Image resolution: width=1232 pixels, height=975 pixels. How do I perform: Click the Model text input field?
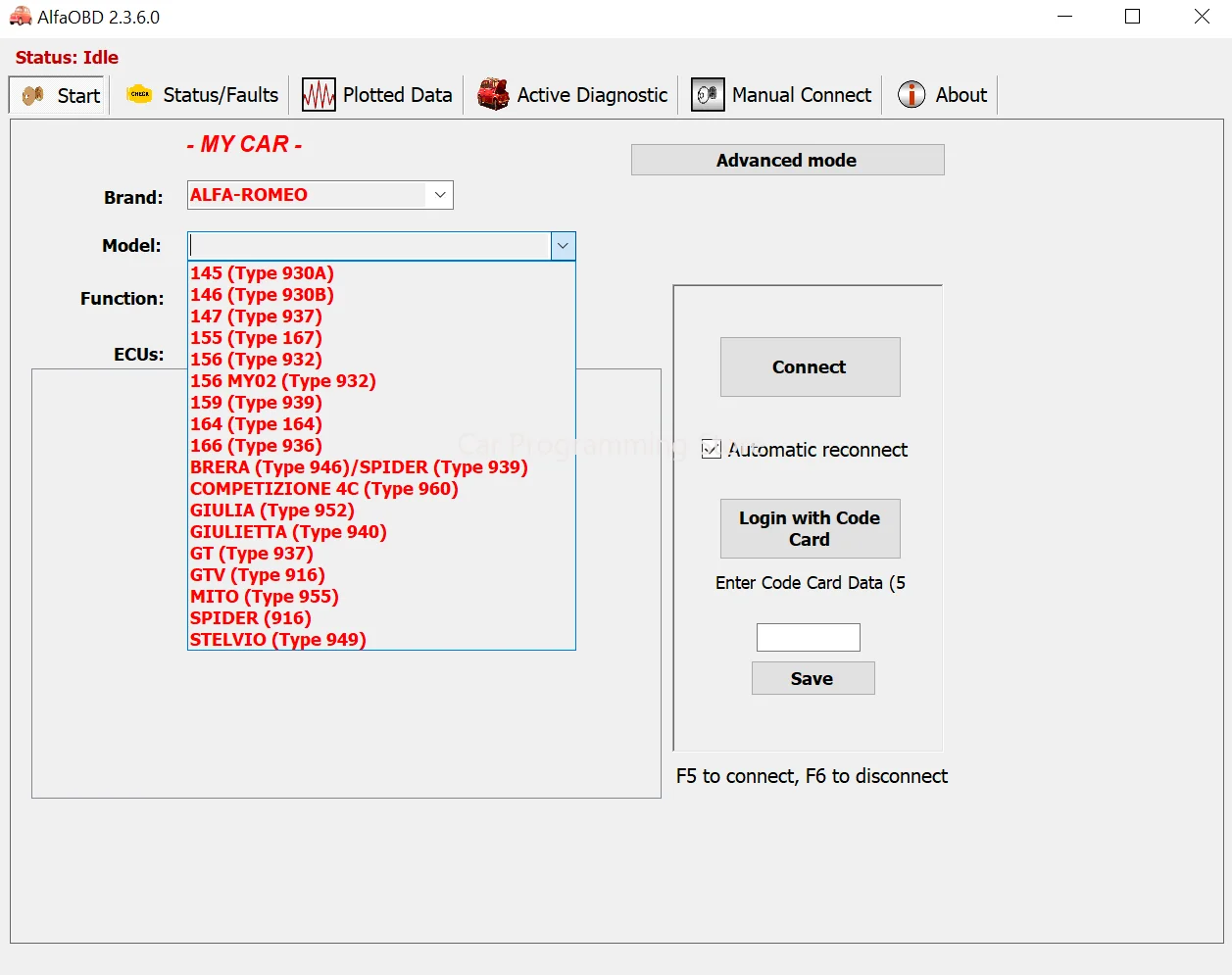pos(370,246)
